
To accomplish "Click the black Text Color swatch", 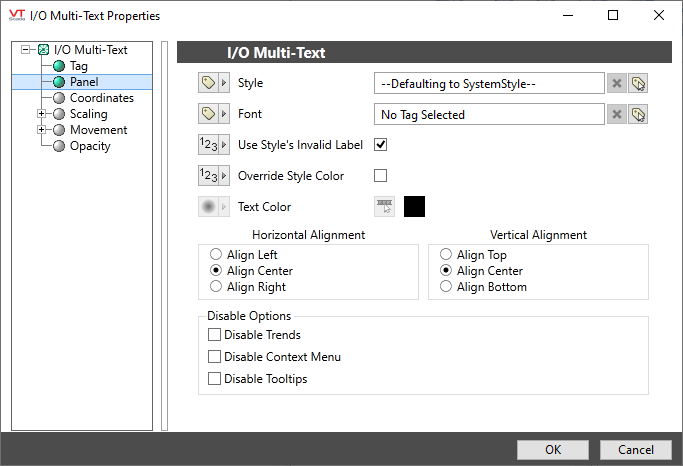I will (x=414, y=207).
